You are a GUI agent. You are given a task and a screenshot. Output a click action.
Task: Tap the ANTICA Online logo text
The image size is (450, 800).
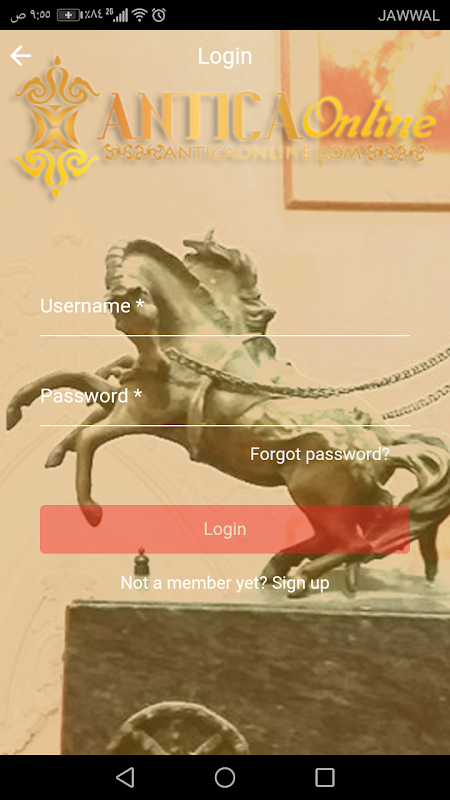point(267,116)
